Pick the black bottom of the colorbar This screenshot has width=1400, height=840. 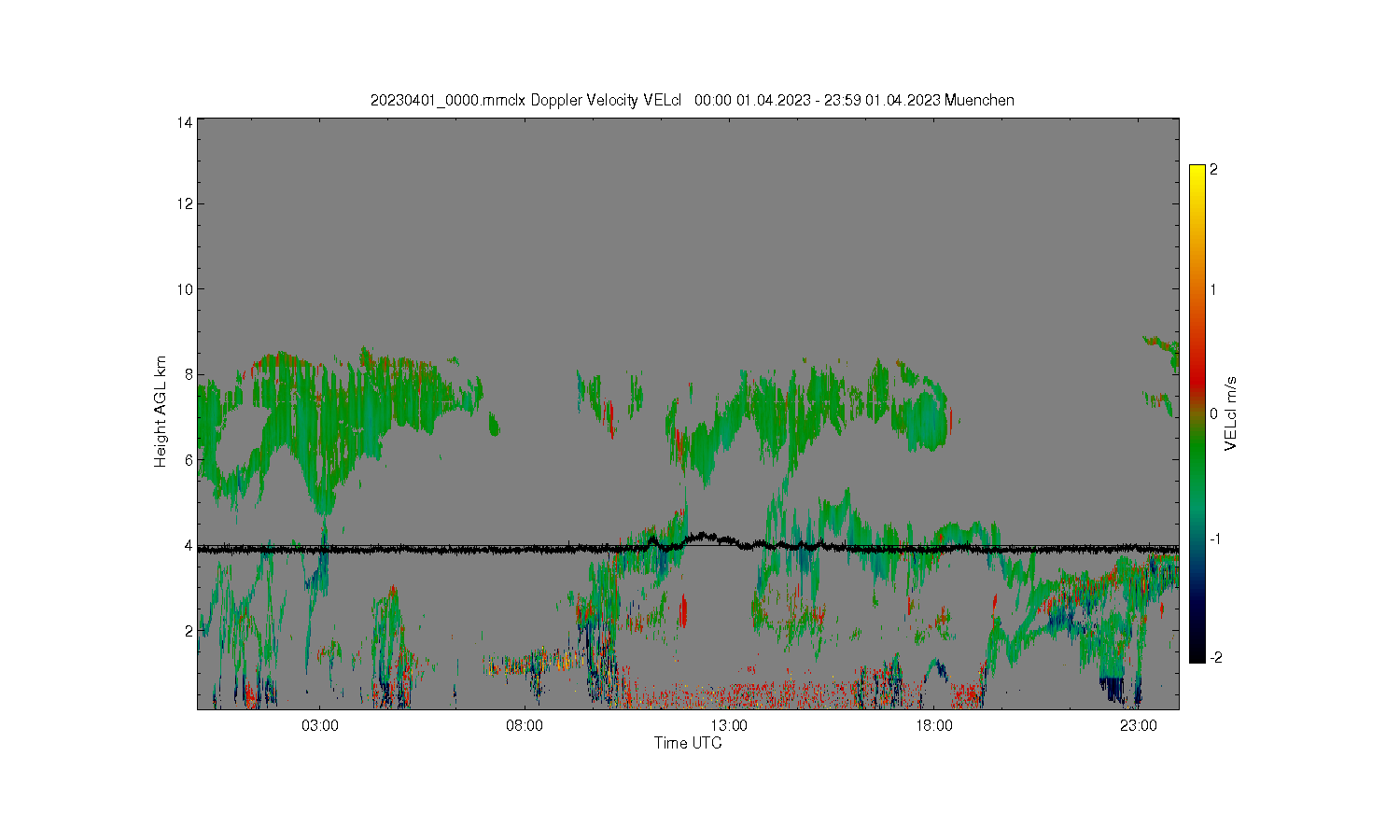(x=1197, y=653)
